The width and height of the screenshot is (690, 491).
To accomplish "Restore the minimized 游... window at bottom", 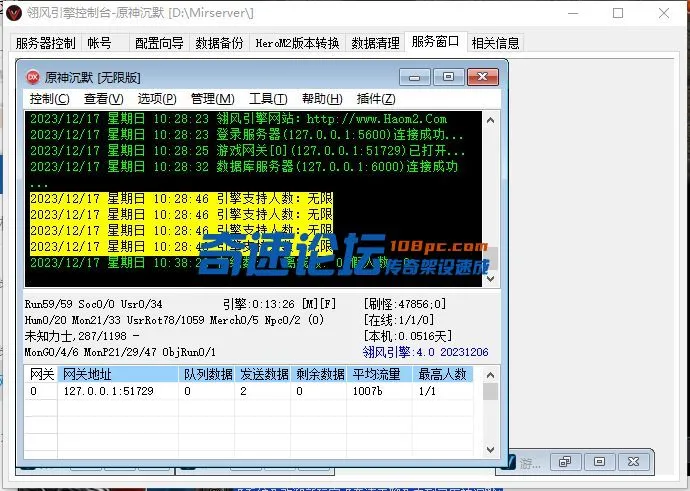I will (x=565, y=462).
